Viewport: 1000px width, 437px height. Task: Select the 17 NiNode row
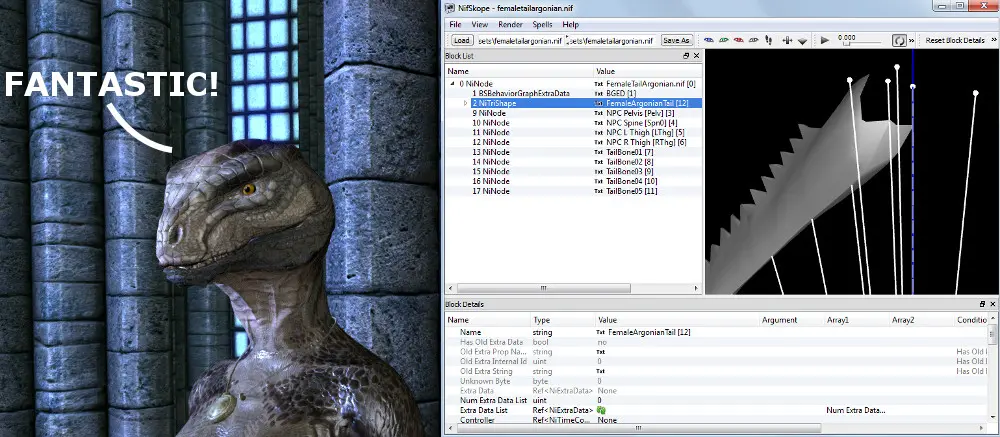click(573, 191)
